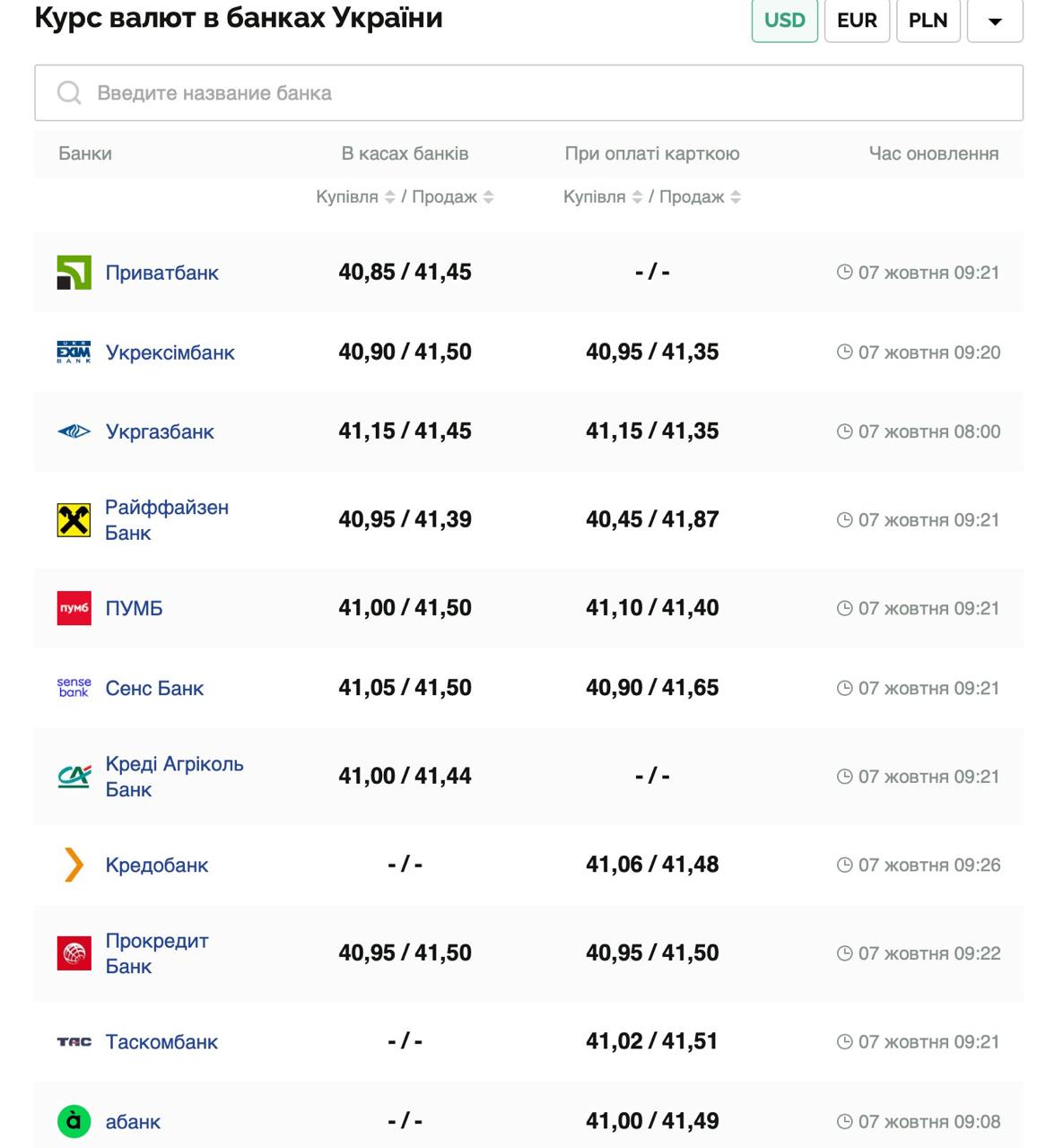
Task: Click the red Procredit Bank logo
Action: (x=74, y=953)
